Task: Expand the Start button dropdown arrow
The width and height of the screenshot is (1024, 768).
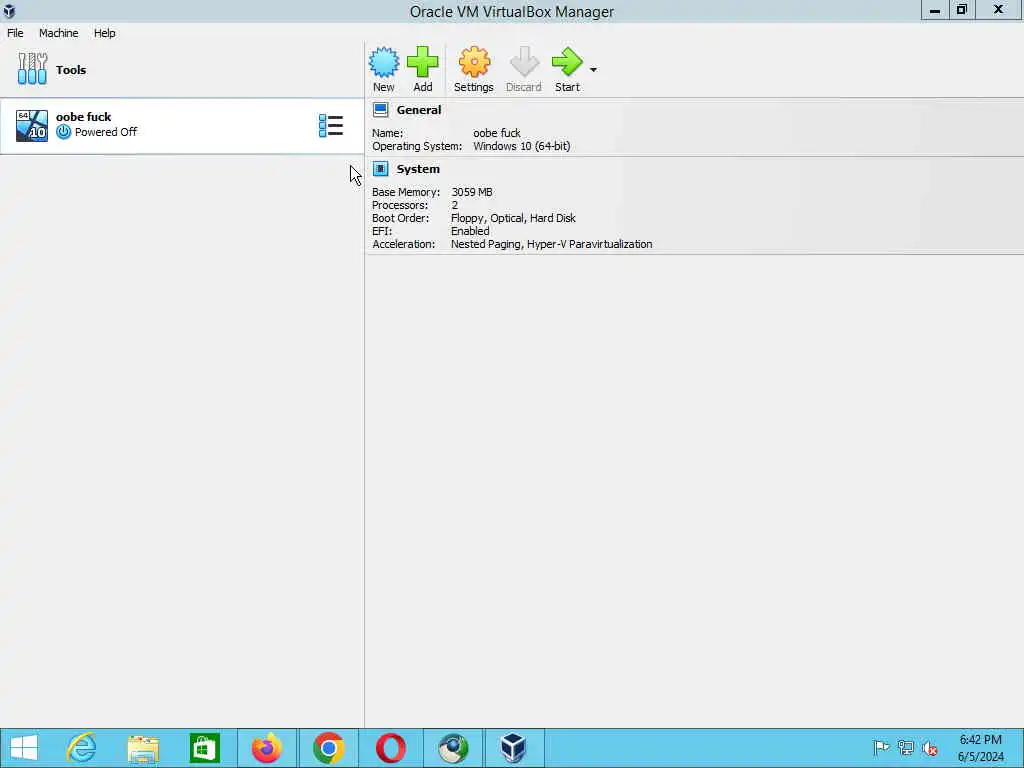Action: pos(593,69)
